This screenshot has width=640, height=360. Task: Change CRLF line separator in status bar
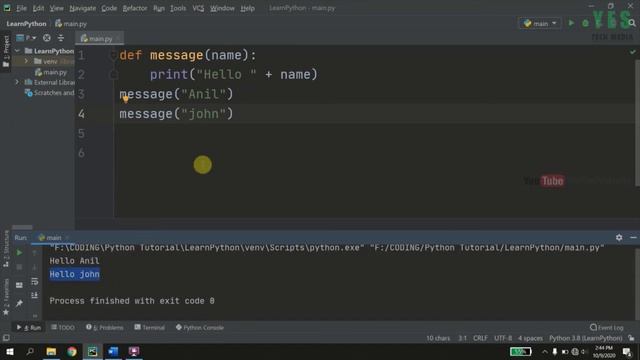tap(480, 338)
